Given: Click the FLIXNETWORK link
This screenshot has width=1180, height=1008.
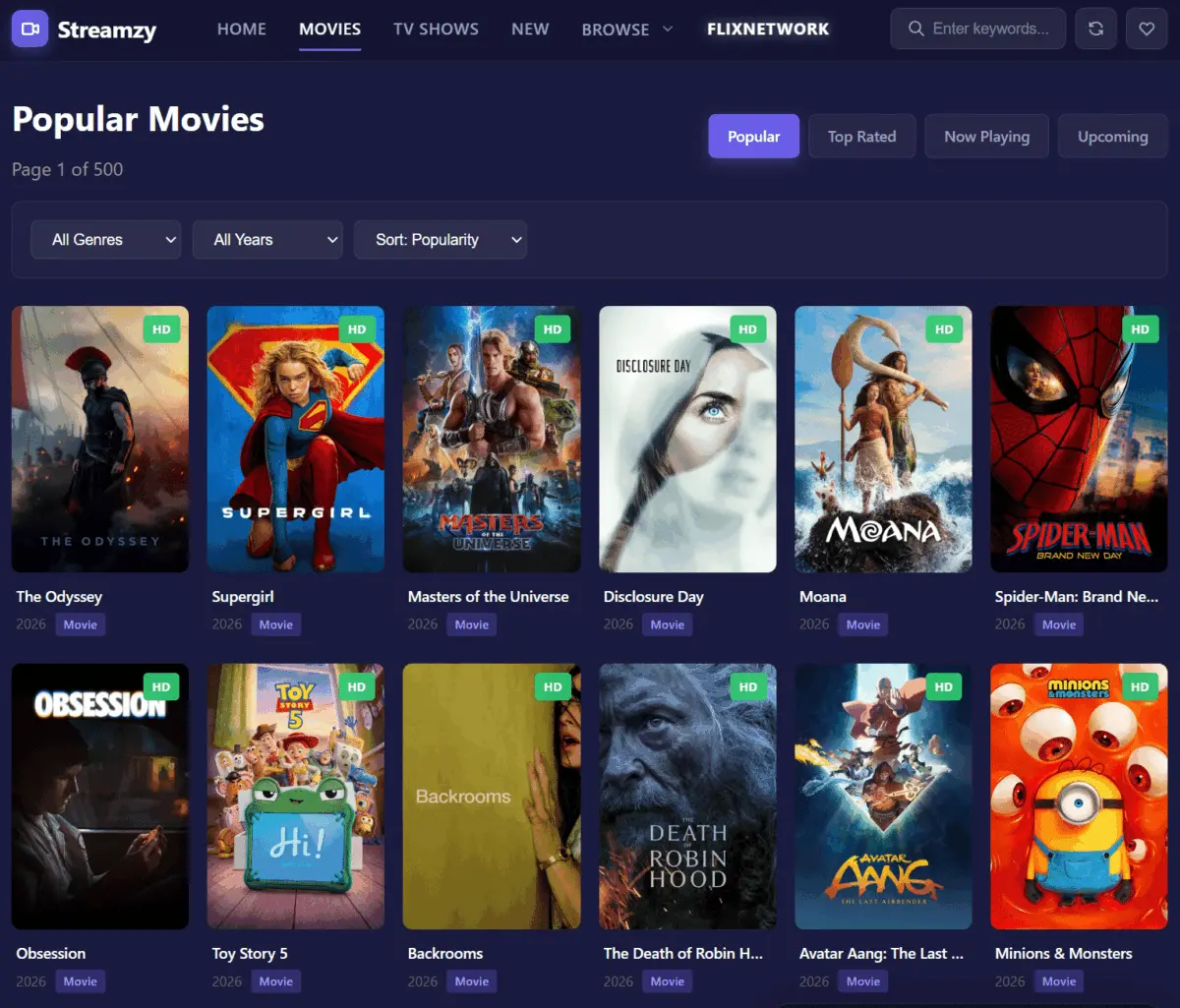Looking at the screenshot, I should pos(768,30).
